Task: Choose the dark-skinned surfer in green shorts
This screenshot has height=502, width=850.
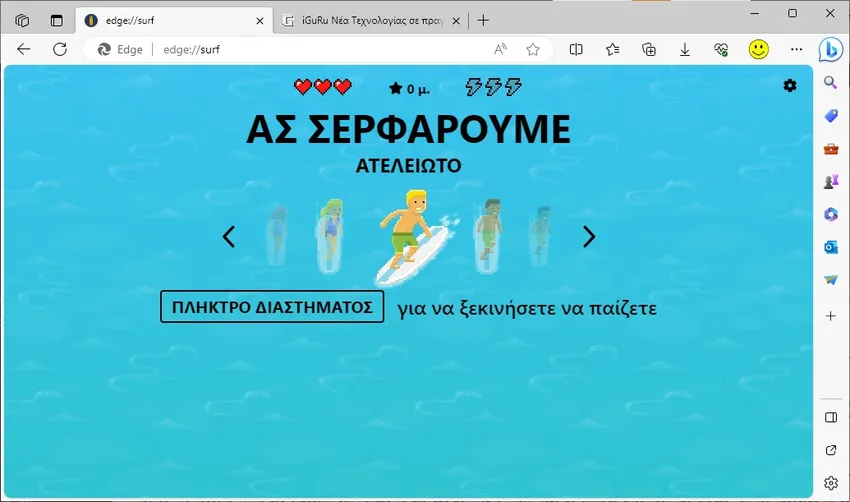Action: tap(490, 234)
